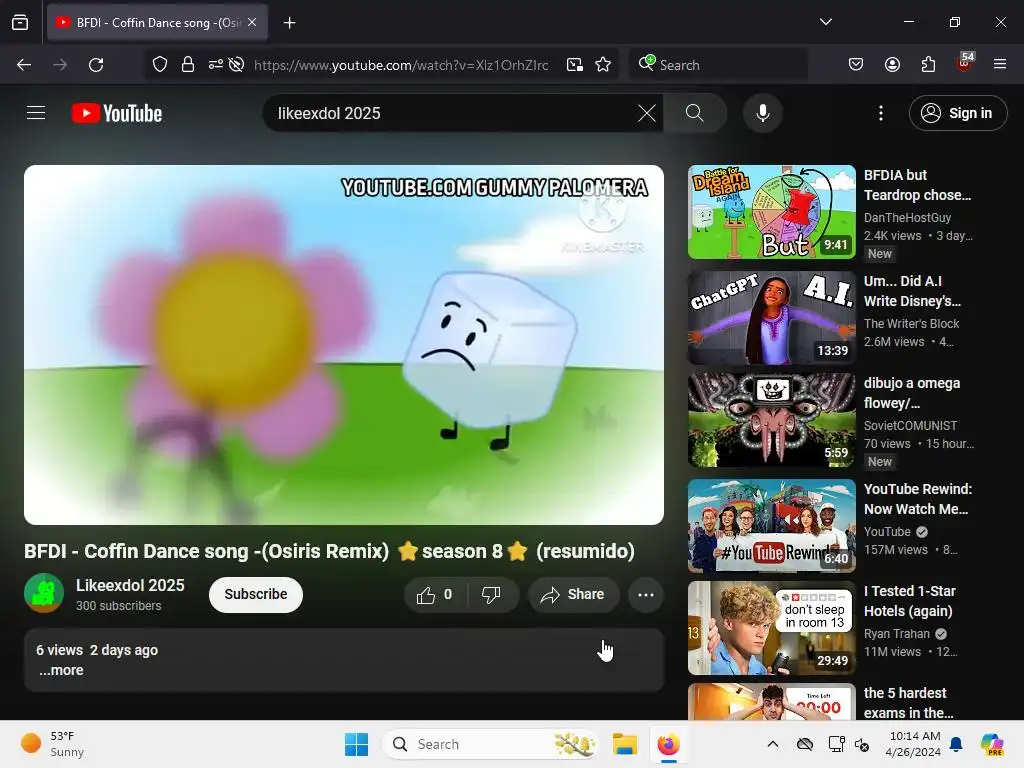Open the Firefox account icon
The image size is (1024, 768).
pos(892,65)
